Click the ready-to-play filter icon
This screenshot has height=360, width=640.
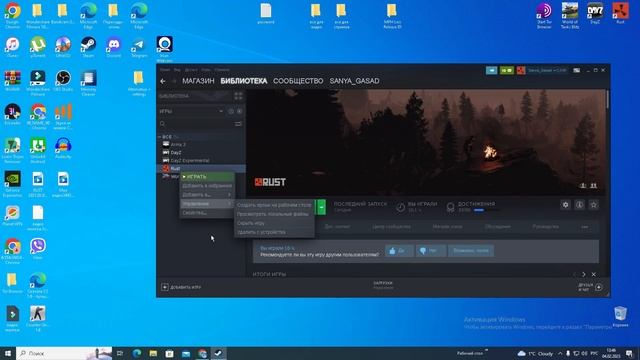pyautogui.click(x=239, y=111)
